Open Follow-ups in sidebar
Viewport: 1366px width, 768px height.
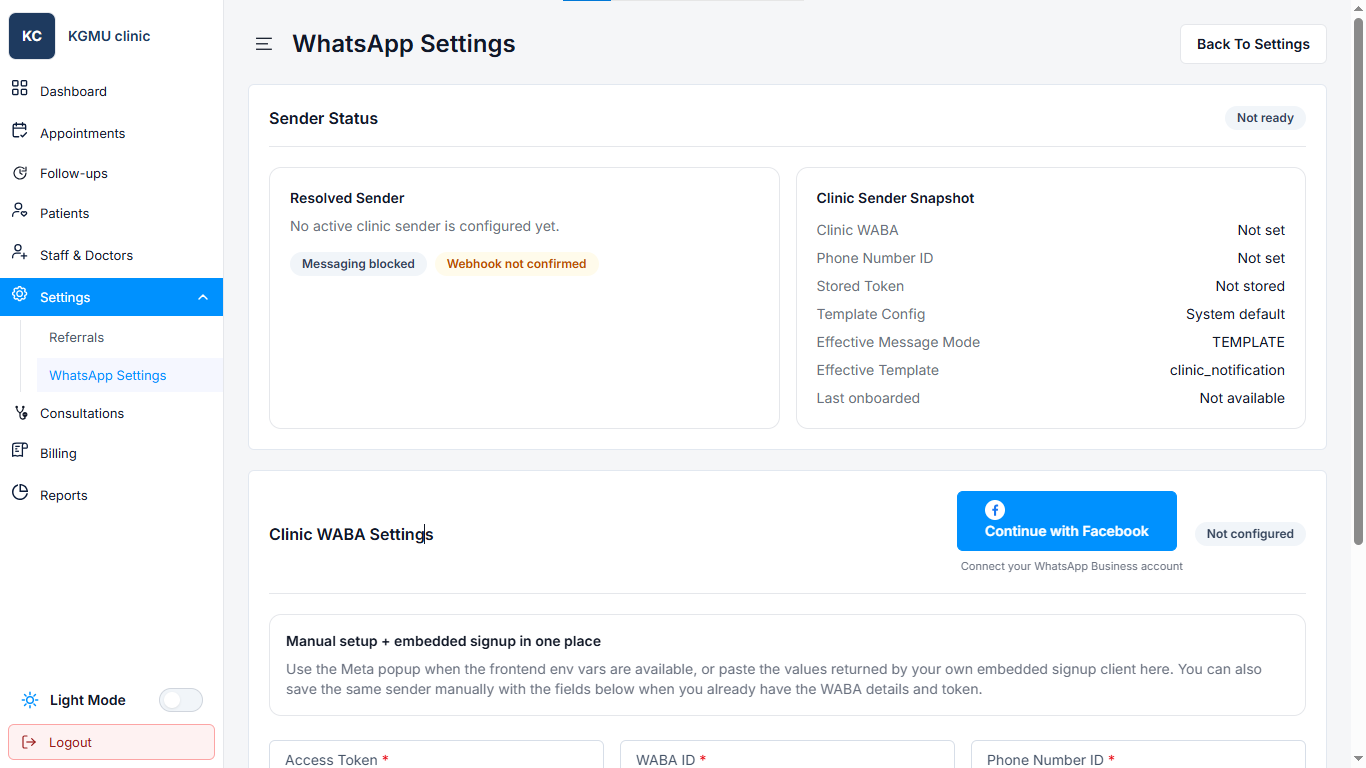pos(111,173)
